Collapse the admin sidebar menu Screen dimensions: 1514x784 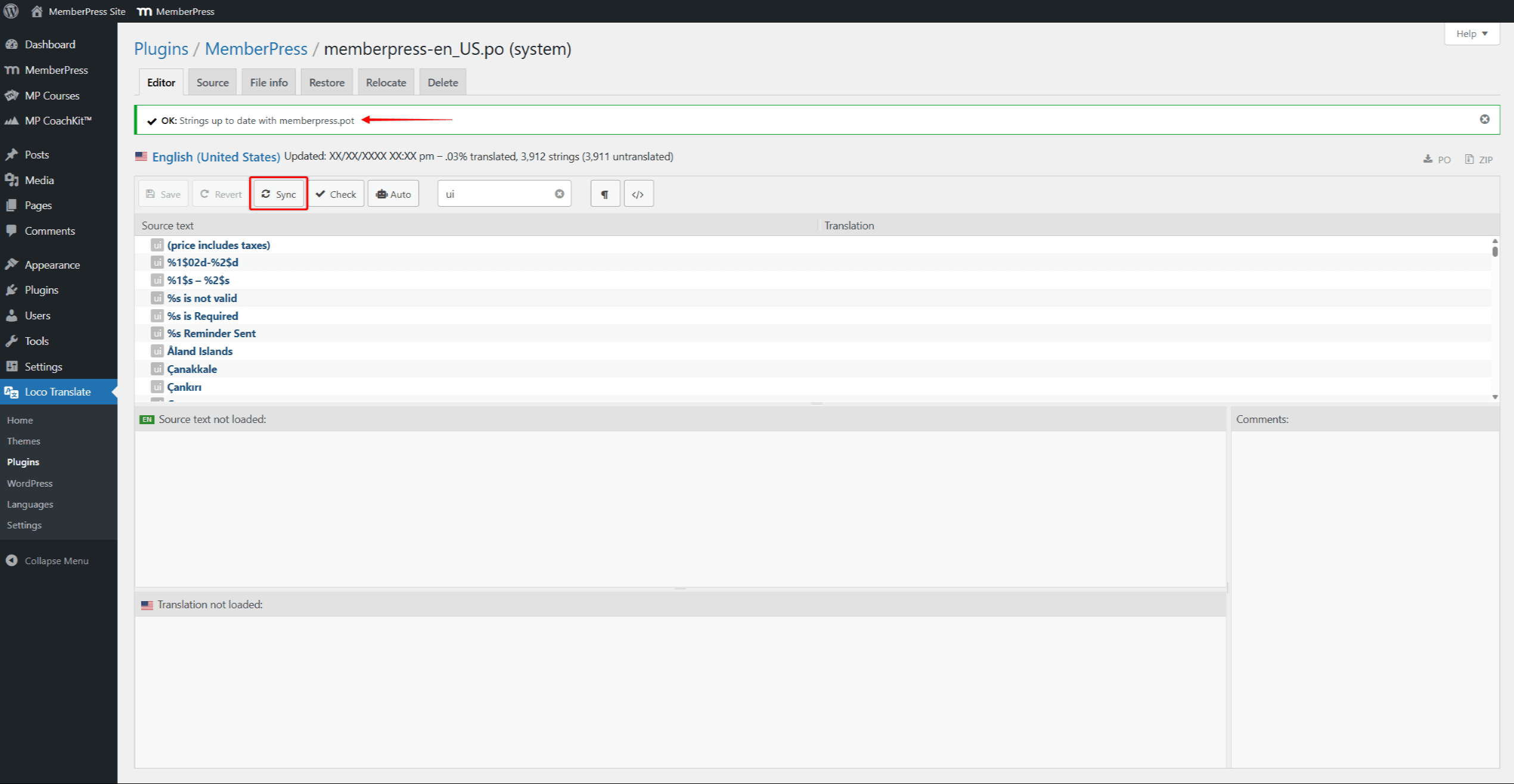[x=56, y=561]
